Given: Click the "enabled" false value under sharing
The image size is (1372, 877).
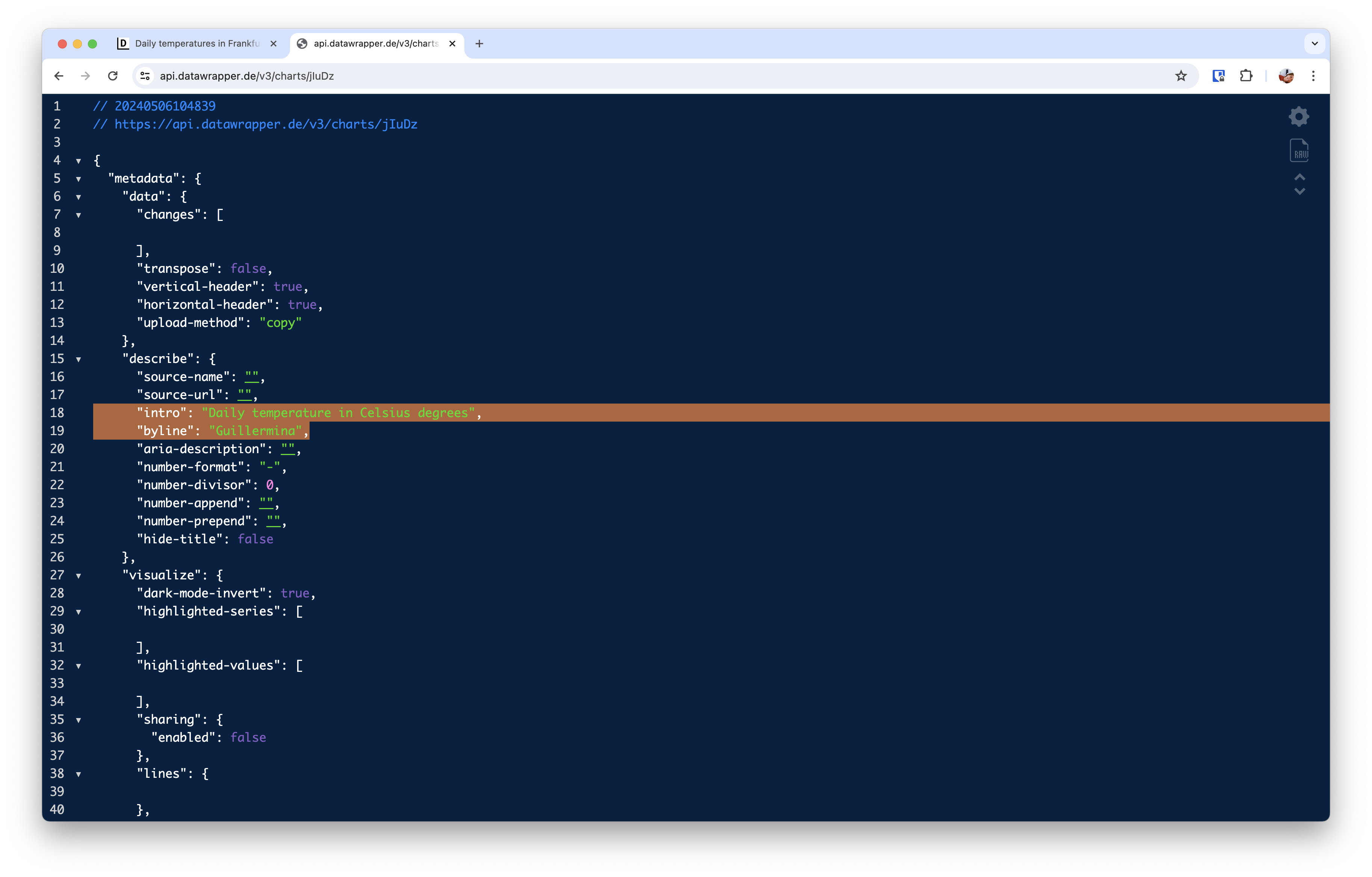Looking at the screenshot, I should pyautogui.click(x=248, y=737).
